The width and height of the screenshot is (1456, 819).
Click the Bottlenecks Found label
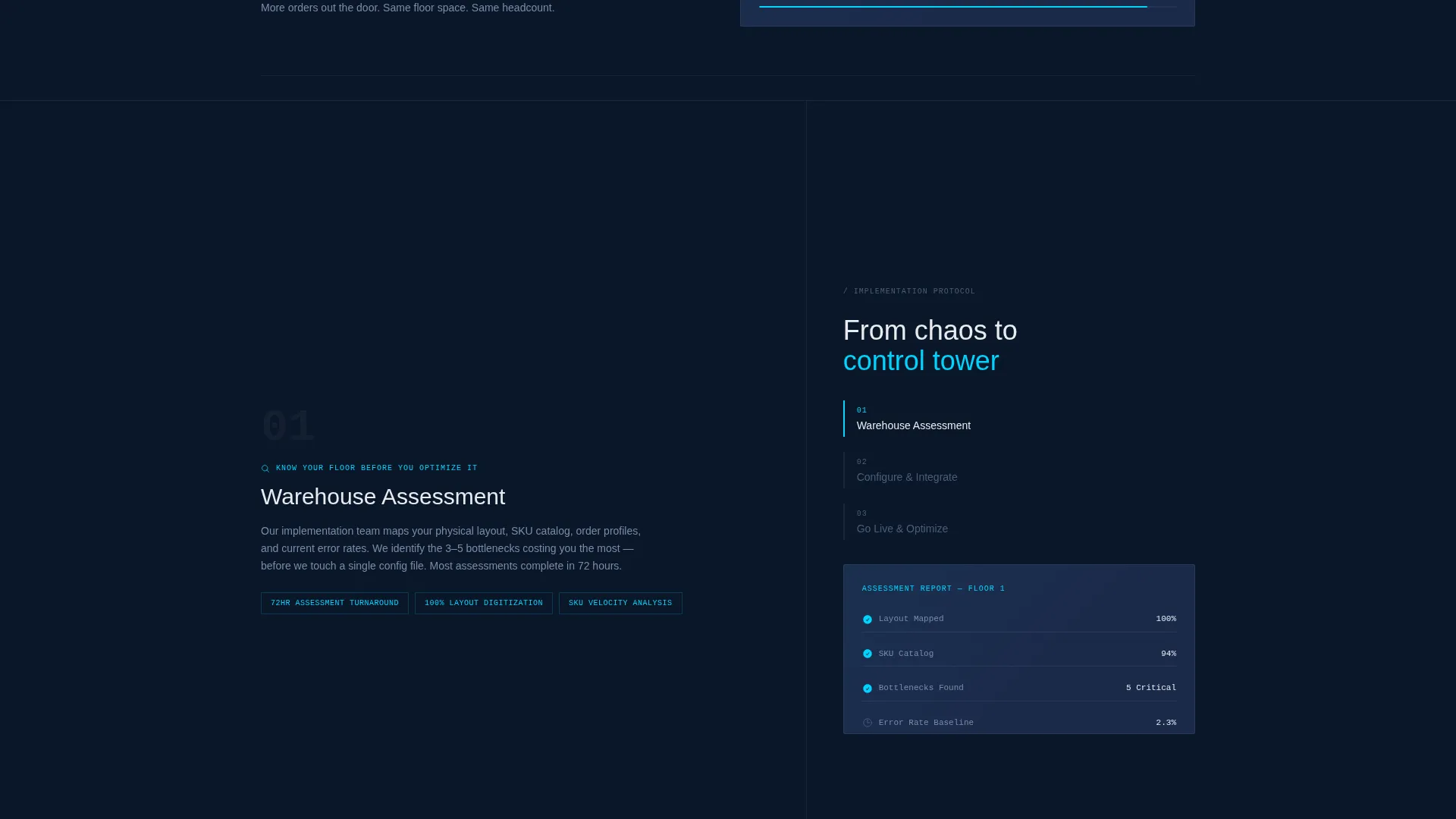point(921,688)
